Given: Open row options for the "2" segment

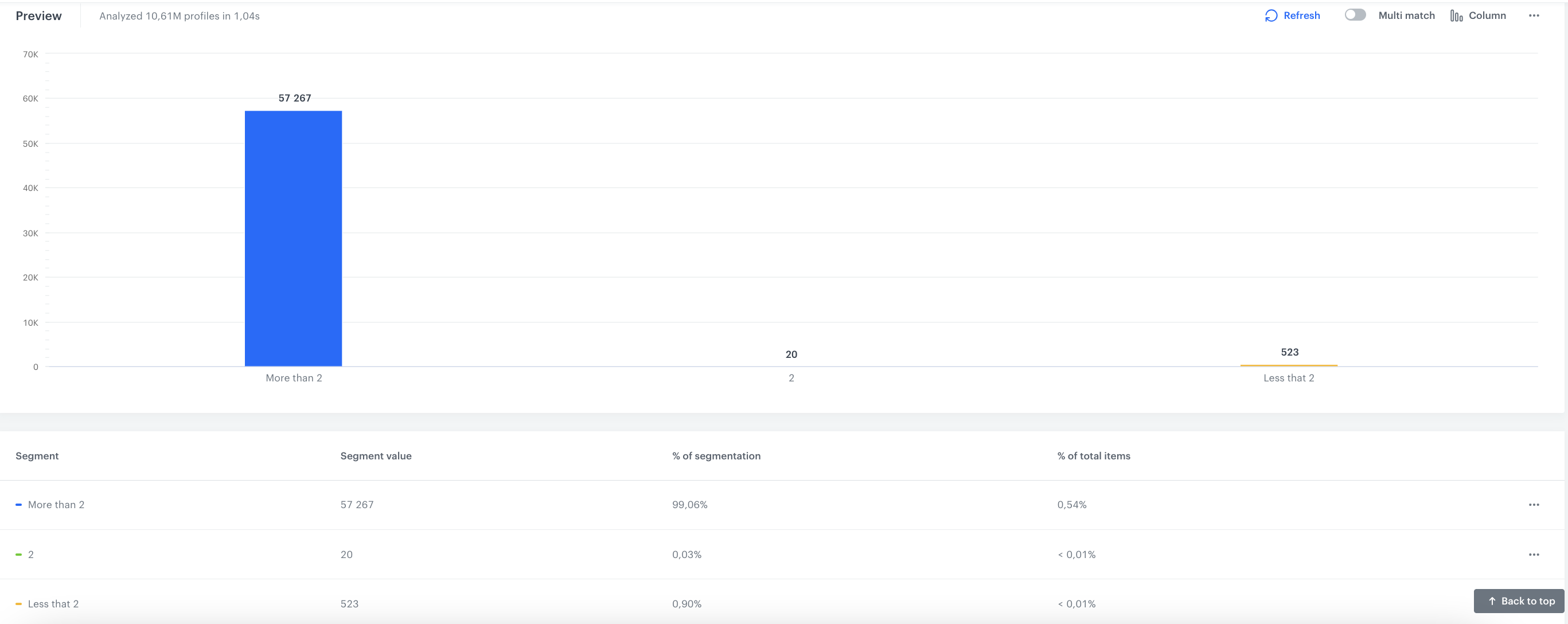Looking at the screenshot, I should coord(1535,554).
